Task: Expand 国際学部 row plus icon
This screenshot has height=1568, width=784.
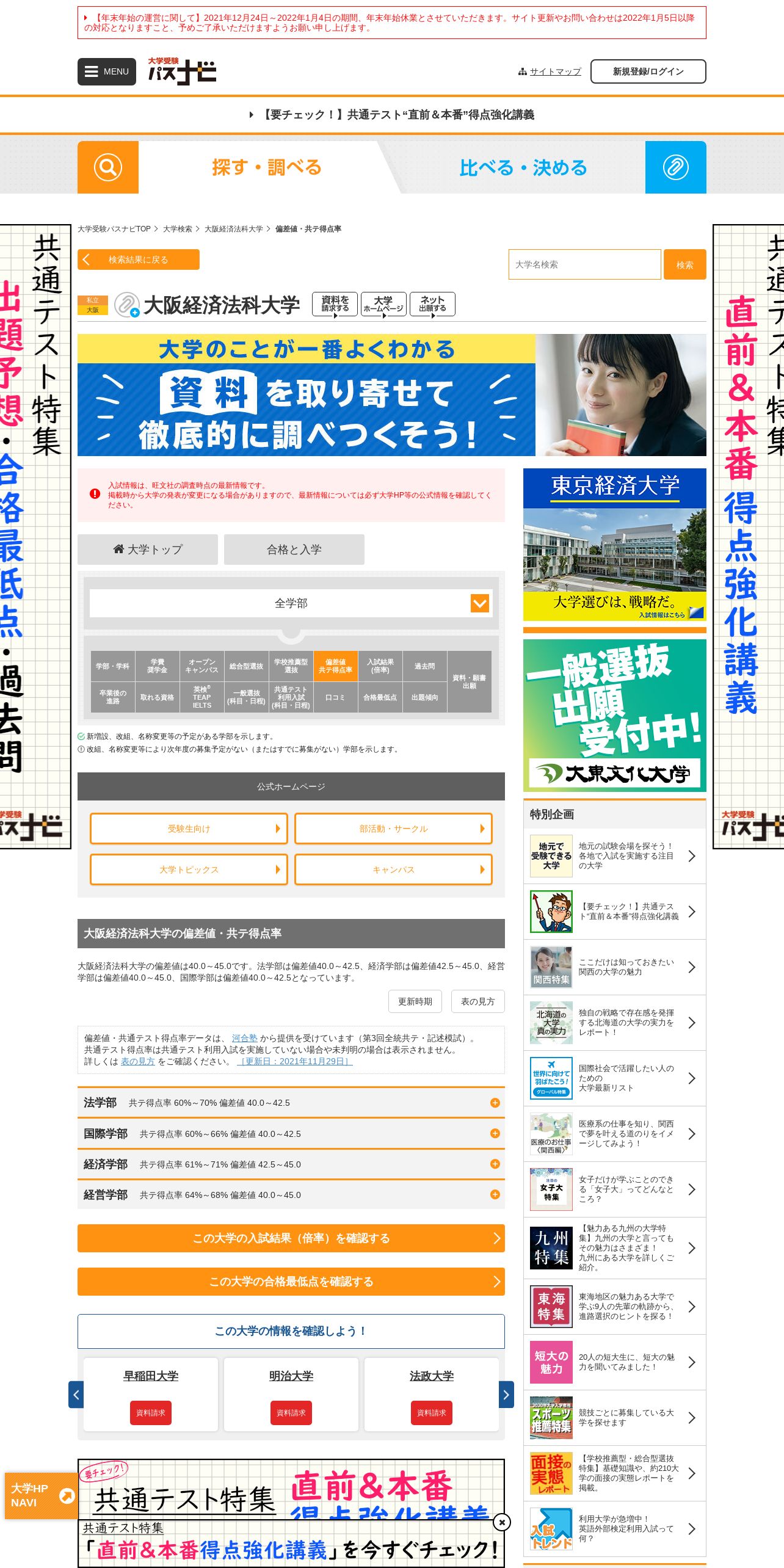Action: (495, 1133)
